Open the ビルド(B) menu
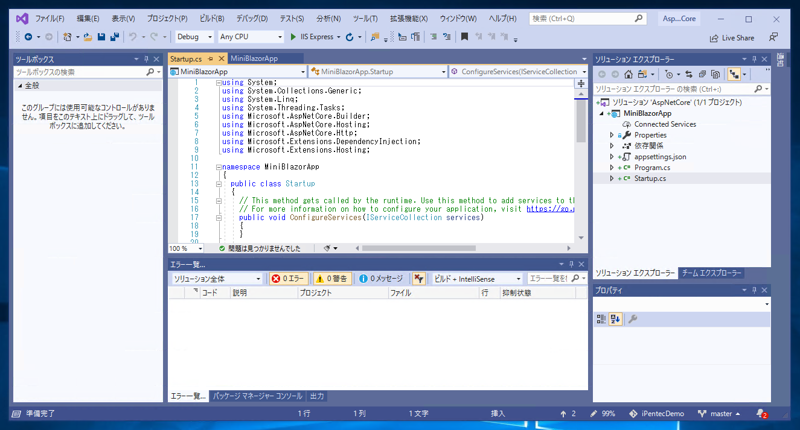 tap(212, 19)
